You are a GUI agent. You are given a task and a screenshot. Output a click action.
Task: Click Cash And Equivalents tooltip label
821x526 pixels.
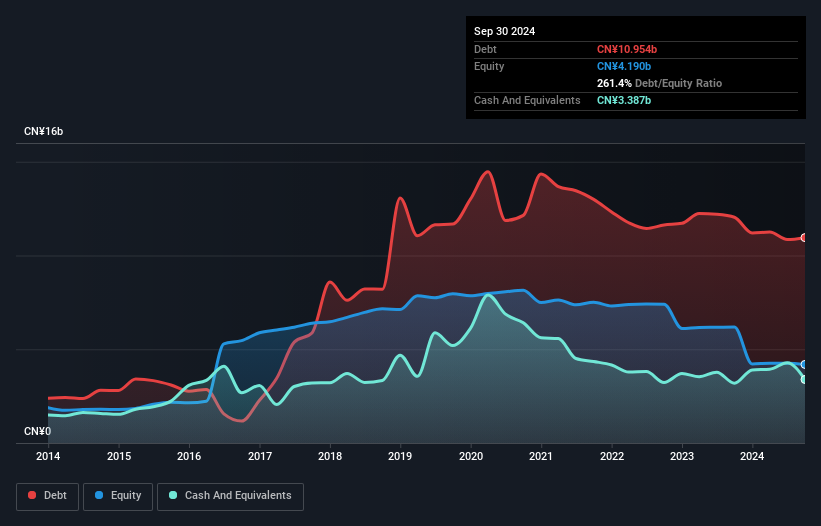pyautogui.click(x=527, y=100)
